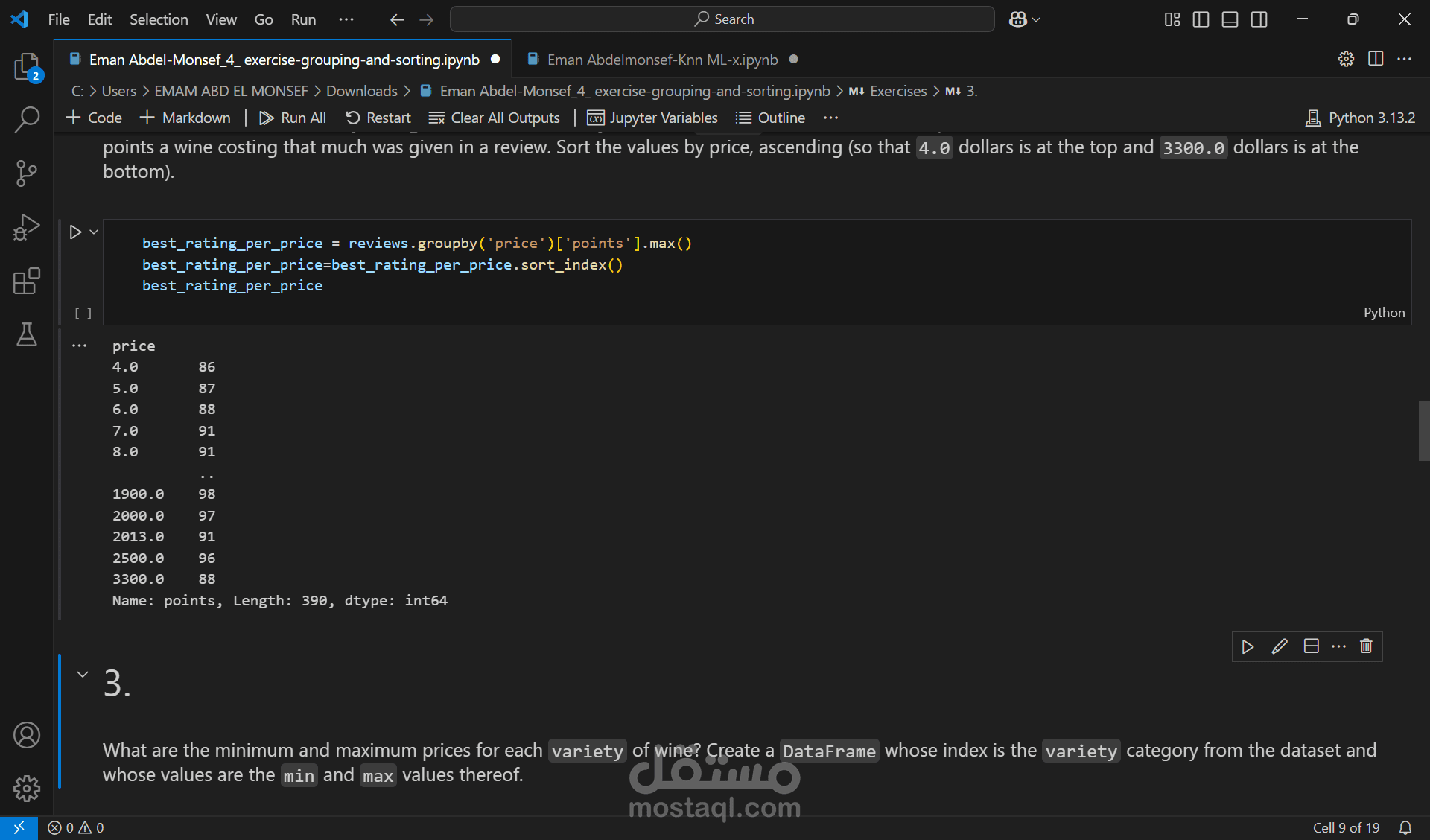Toggle the primary side bar layout

click(1201, 19)
